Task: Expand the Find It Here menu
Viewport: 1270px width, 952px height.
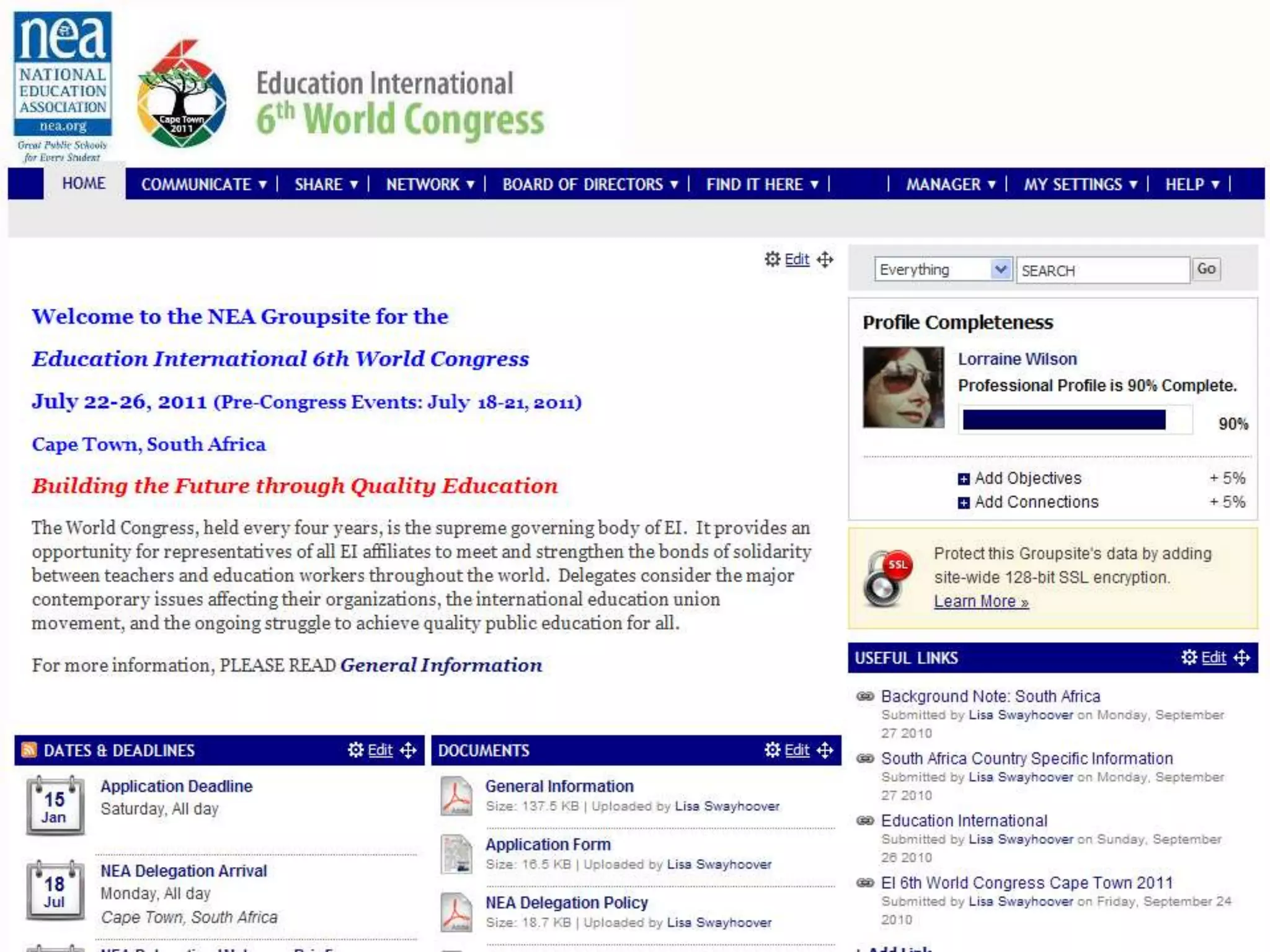Action: point(762,185)
